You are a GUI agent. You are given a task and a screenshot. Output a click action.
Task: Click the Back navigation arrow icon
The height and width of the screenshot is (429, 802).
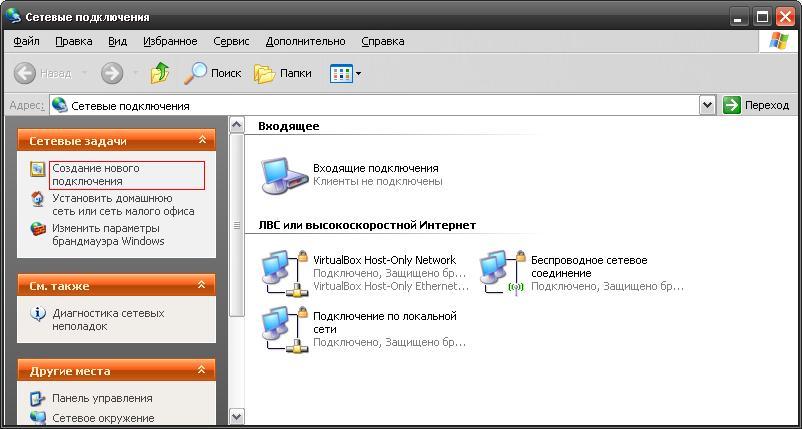pos(25,74)
